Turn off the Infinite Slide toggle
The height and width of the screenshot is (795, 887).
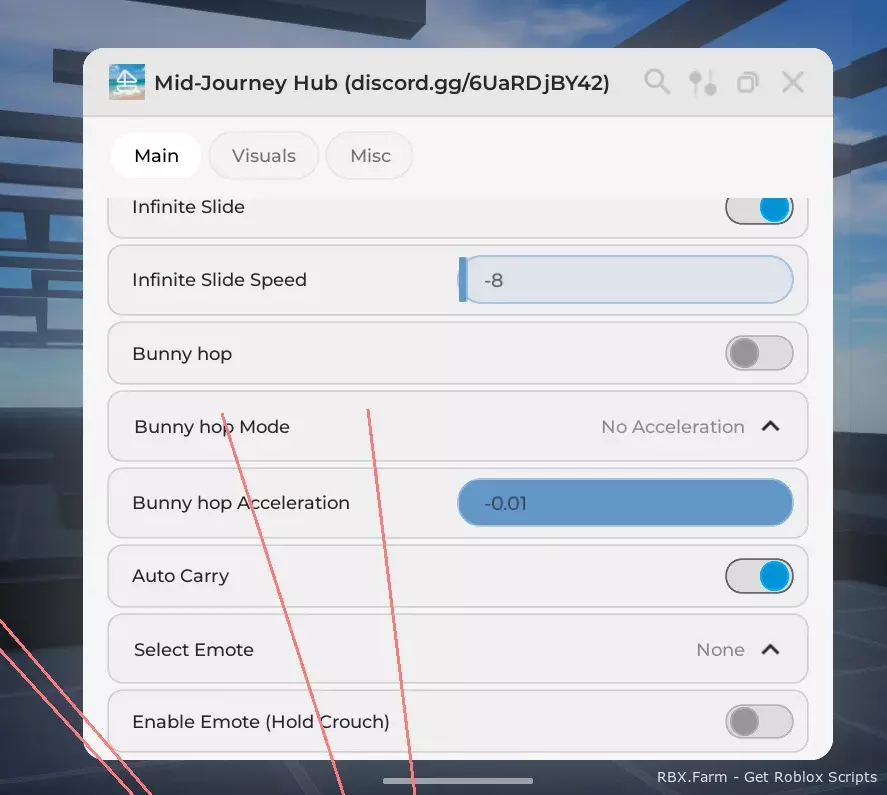[759, 209]
